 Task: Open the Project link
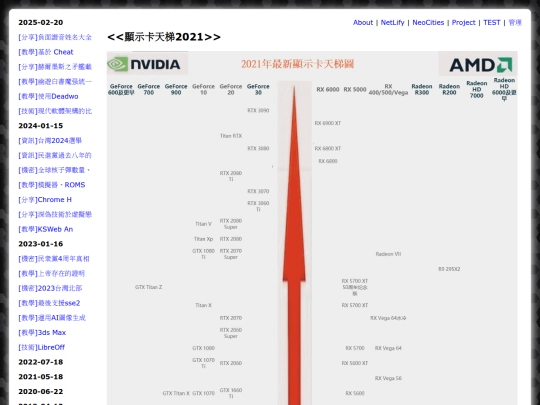(463, 22)
